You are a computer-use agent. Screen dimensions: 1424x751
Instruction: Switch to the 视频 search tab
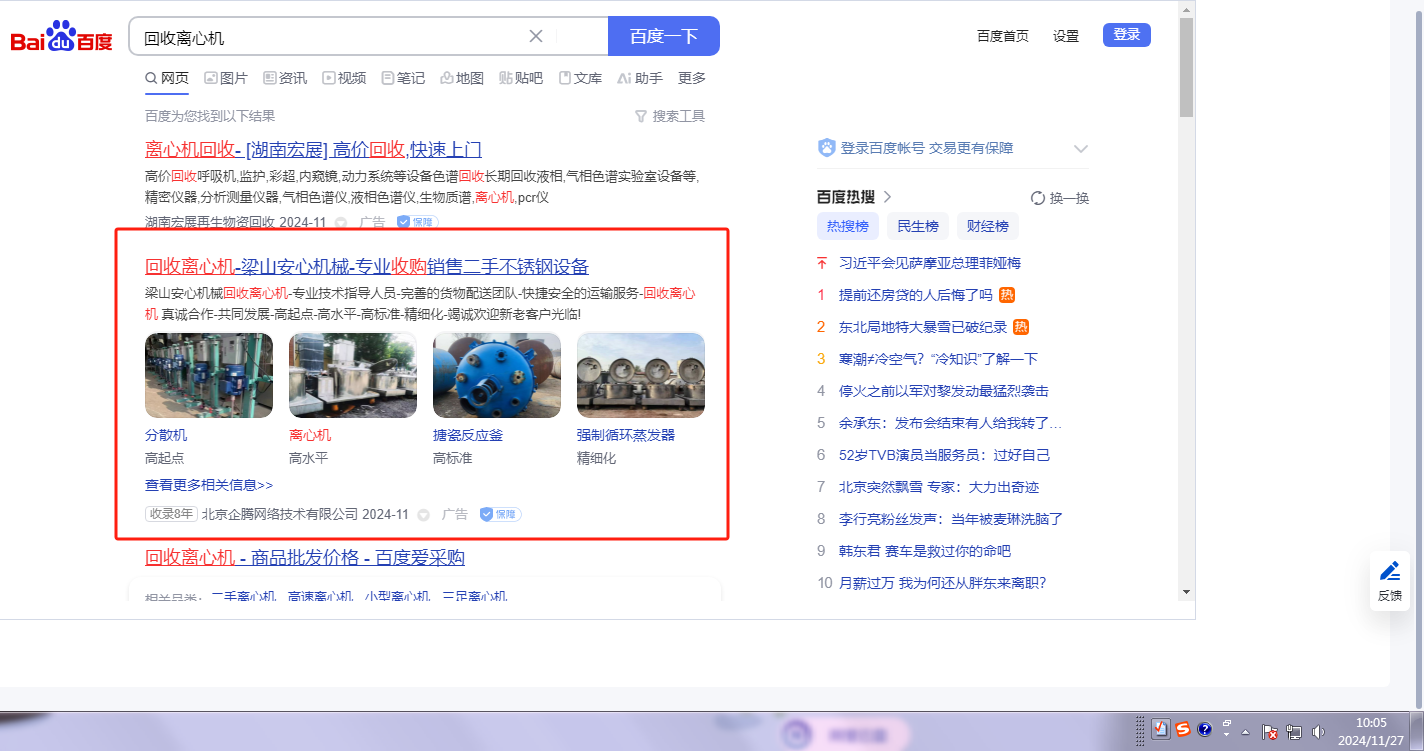tap(343, 78)
